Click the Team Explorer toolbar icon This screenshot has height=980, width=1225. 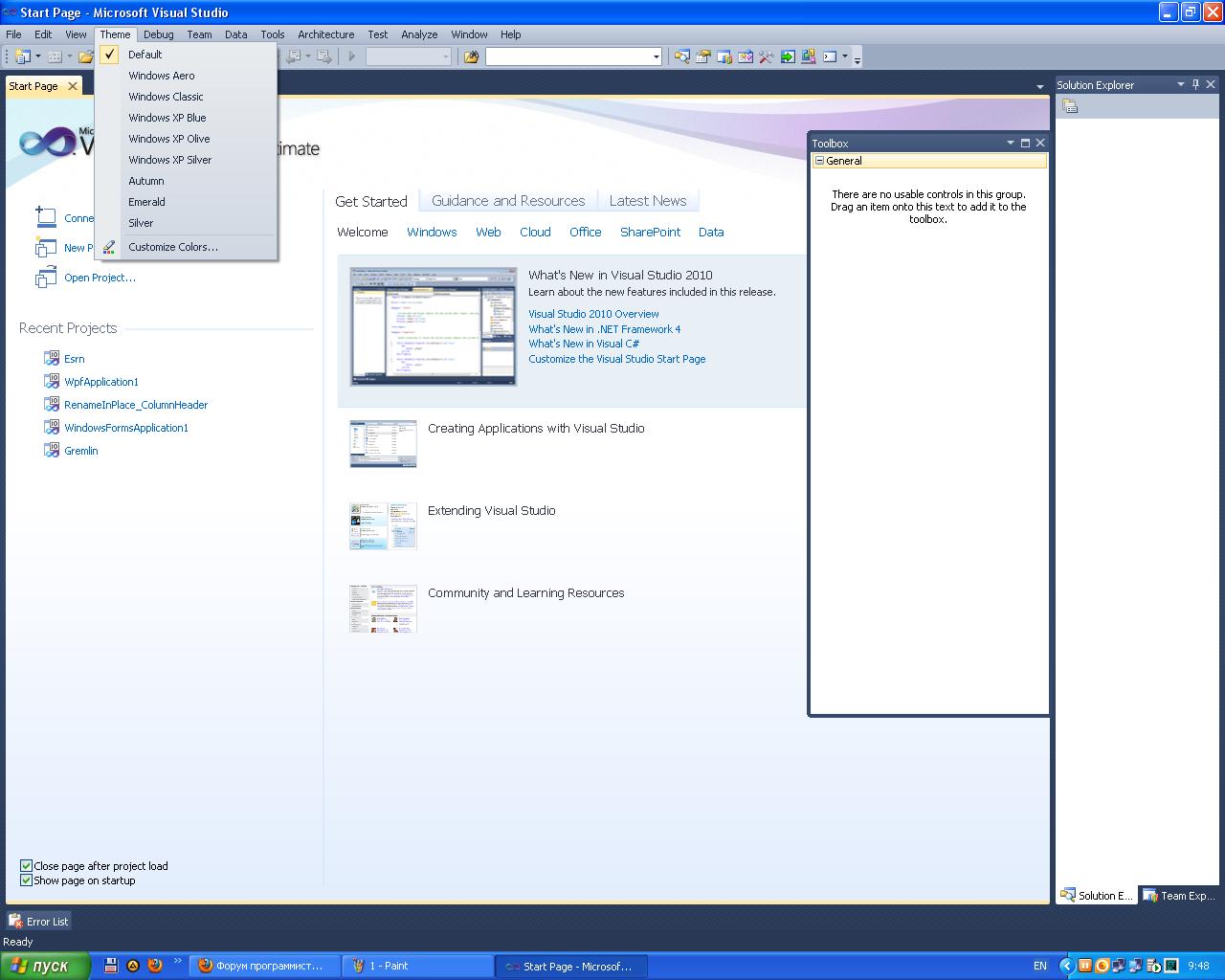[x=724, y=56]
